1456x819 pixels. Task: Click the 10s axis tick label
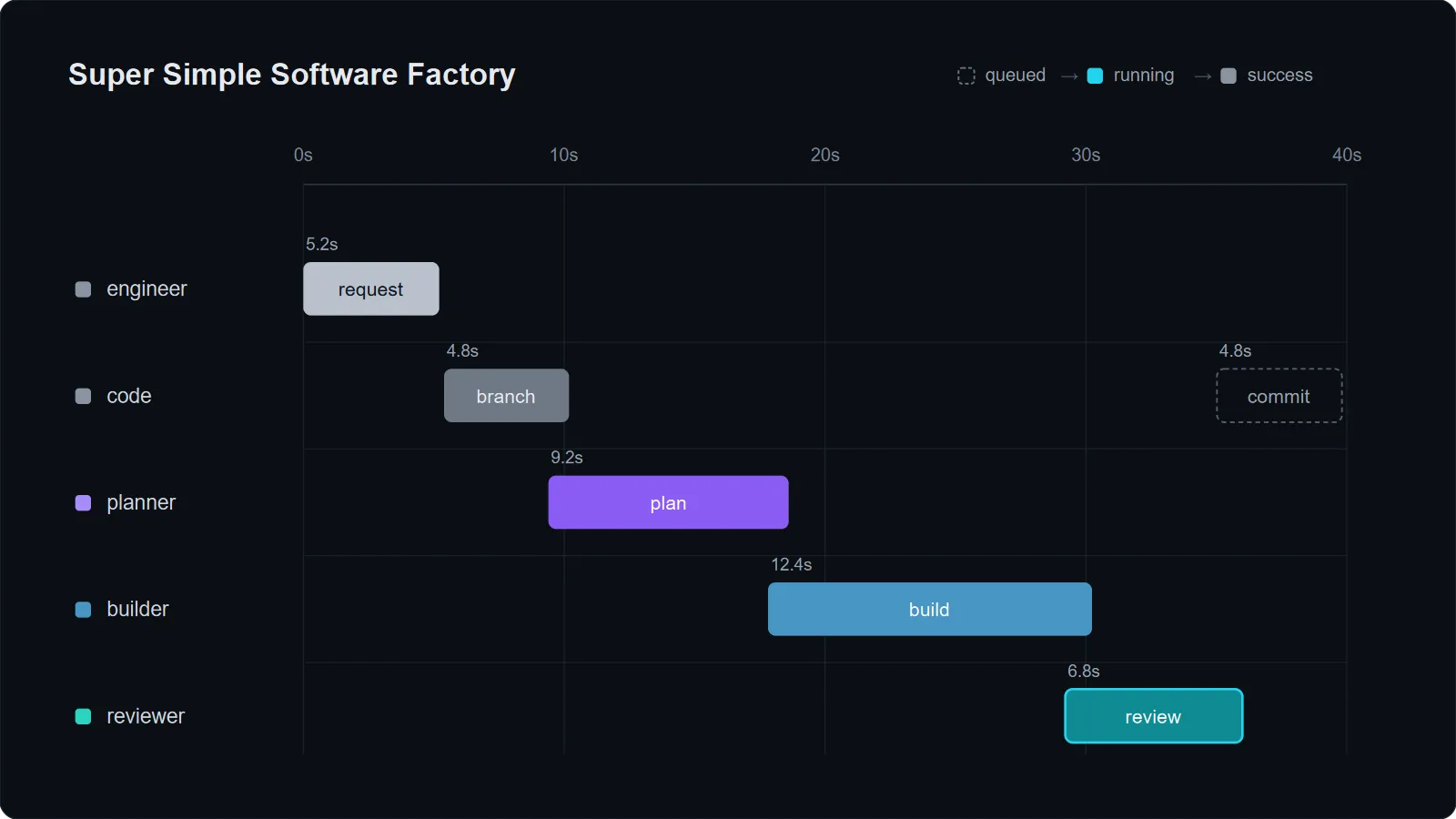tap(563, 155)
